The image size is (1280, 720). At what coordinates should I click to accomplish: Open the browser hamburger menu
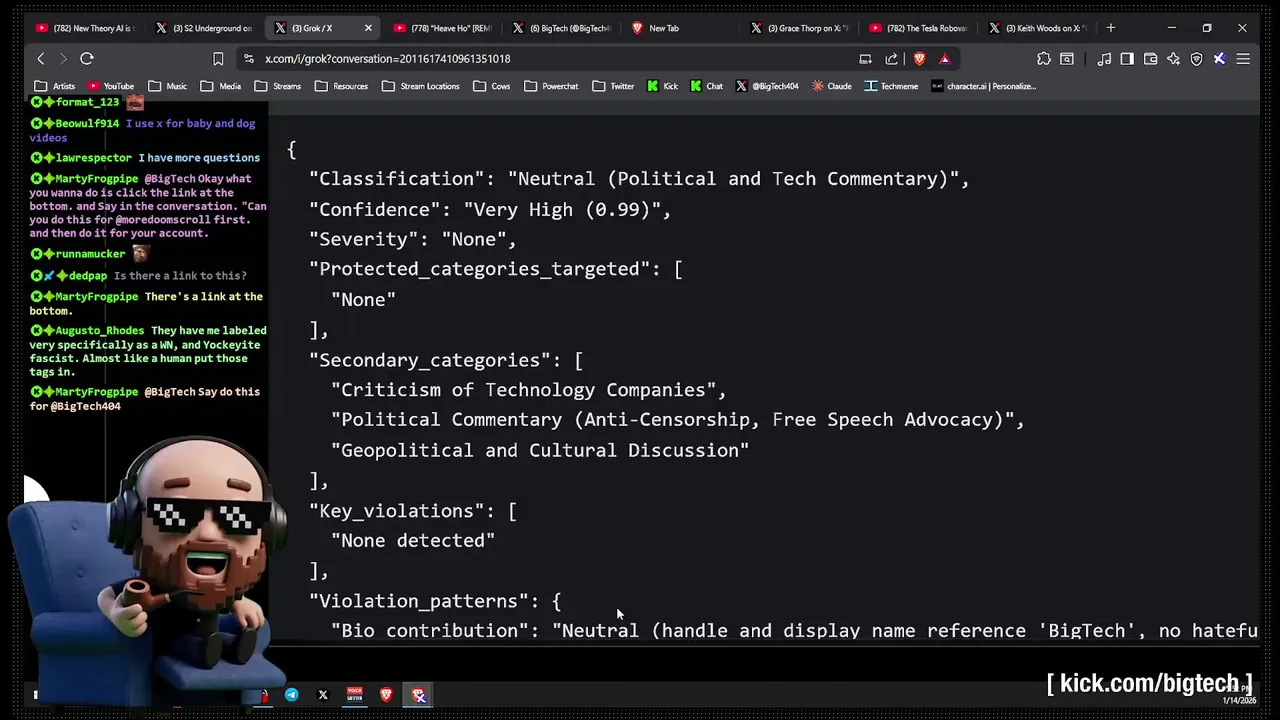(1243, 59)
